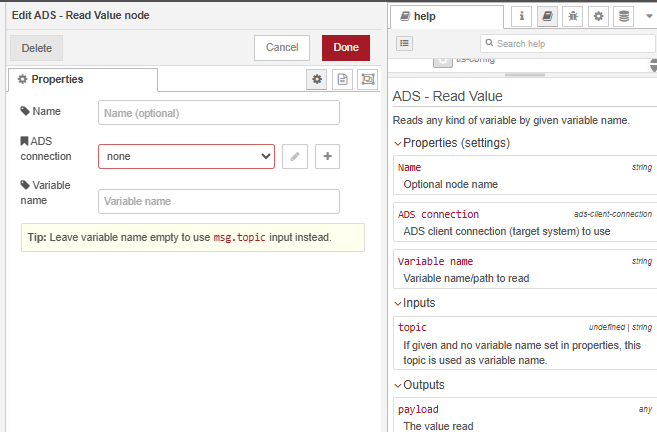Open node properties gear icon
Image resolution: width=657 pixels, height=432 pixels.
click(317, 79)
